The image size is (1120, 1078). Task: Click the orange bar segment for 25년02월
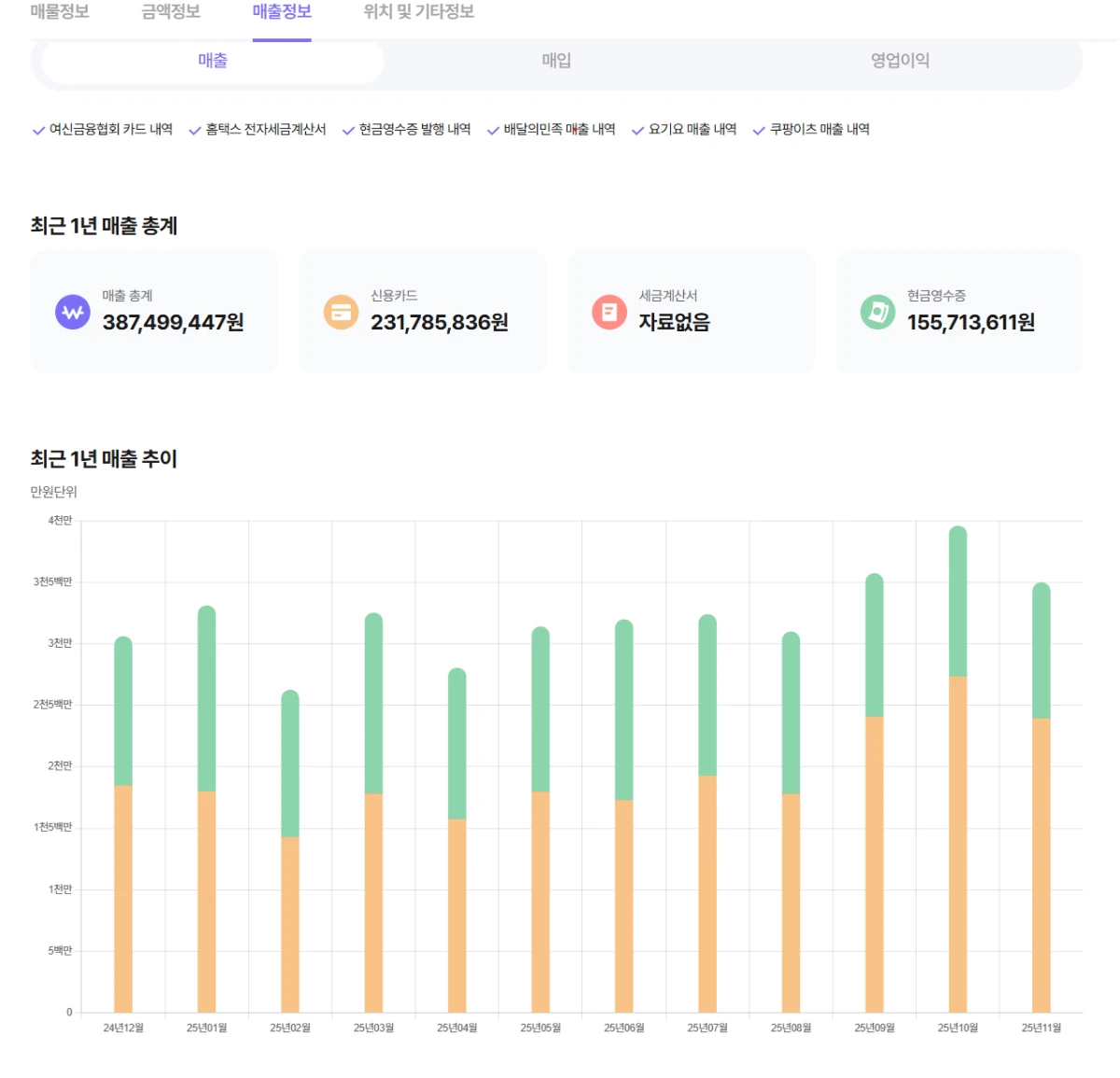pyautogui.click(x=290, y=924)
